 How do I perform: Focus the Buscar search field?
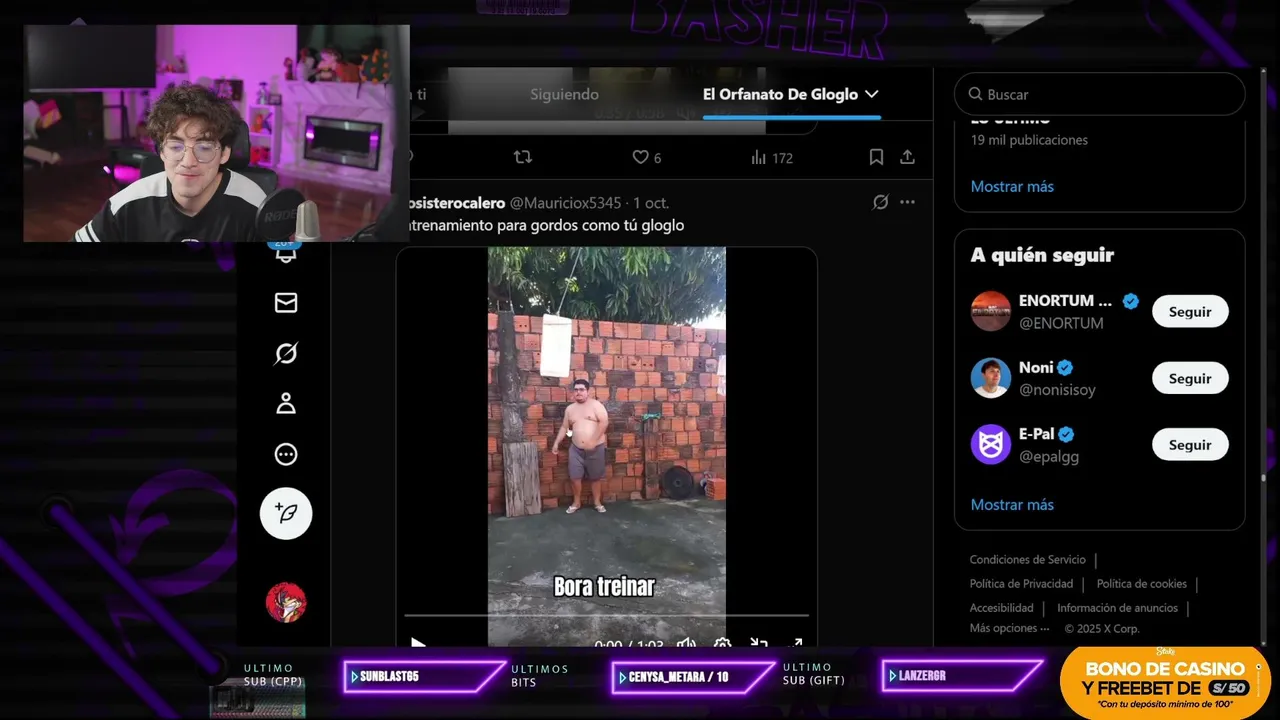(1100, 94)
